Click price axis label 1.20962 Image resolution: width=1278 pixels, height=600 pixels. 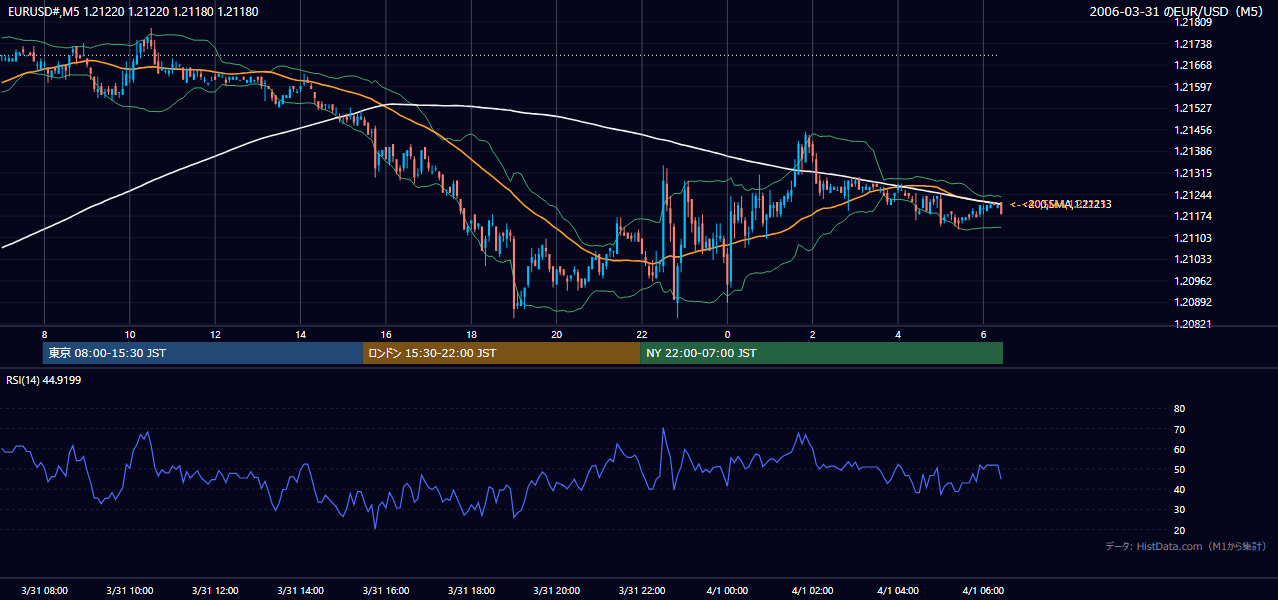(x=1192, y=281)
